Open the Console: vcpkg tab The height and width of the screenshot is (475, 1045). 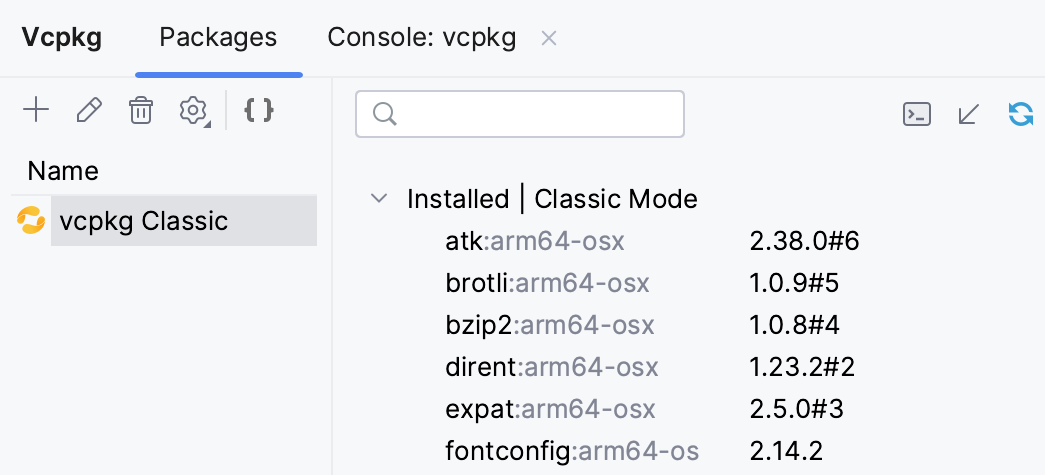[421, 38]
